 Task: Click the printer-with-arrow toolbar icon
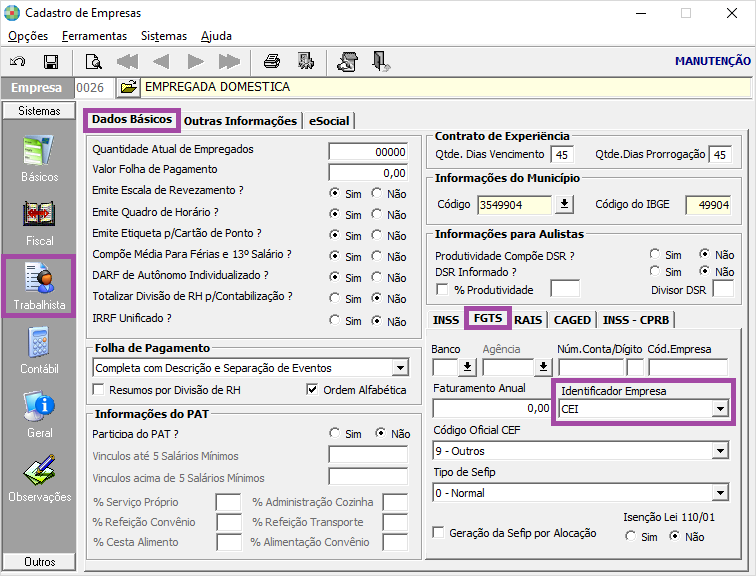tap(348, 62)
